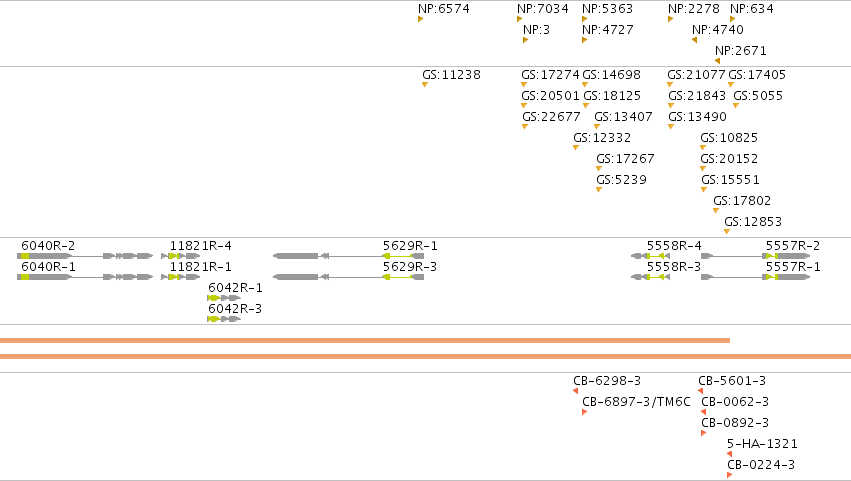Select NP:5363 insertion label
Image resolution: width=851 pixels, height=481 pixels.
click(607, 9)
